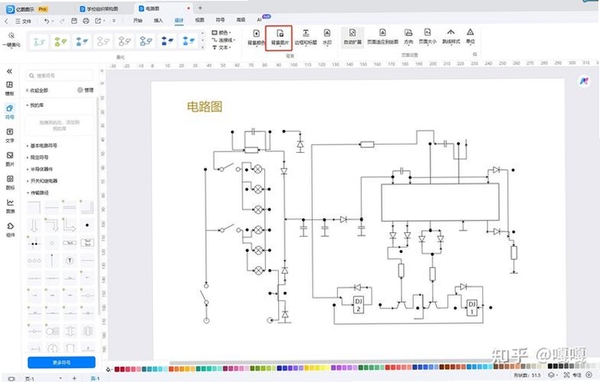This screenshot has height=382, width=600.
Task: Switch to the Insert (插入) ribbon tab
Action: [x=158, y=20]
